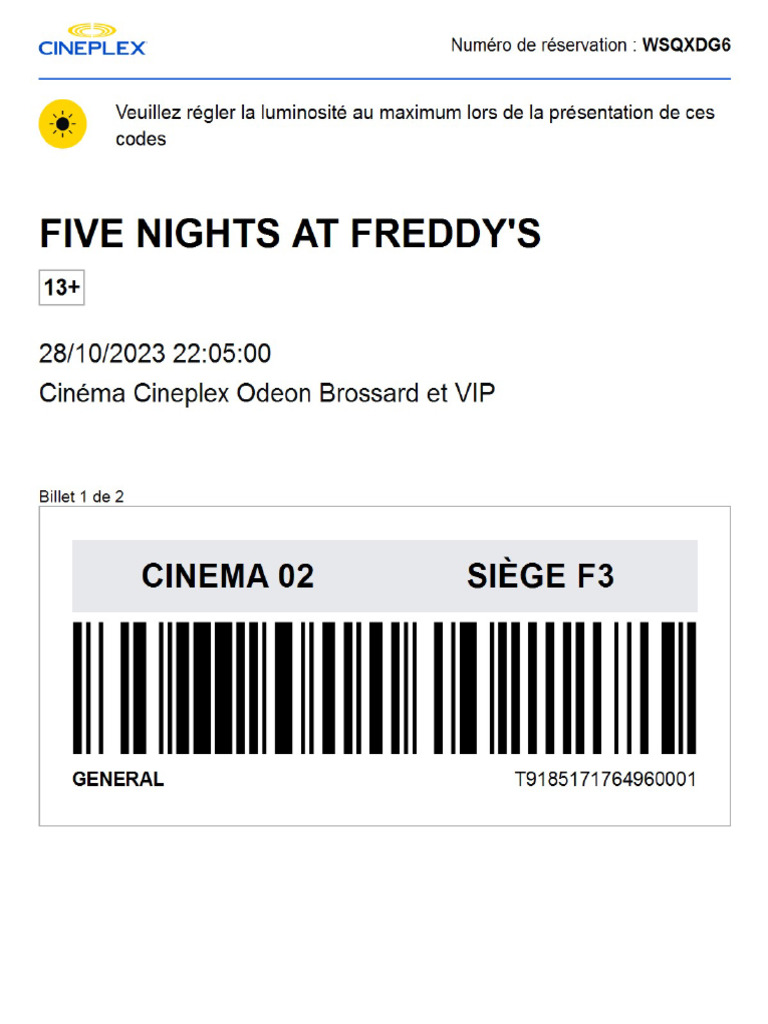768x1024 pixels.
Task: Click the word codes in the instruction
Action: 140,139
